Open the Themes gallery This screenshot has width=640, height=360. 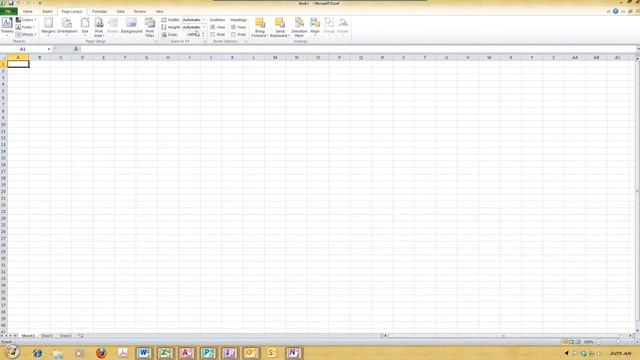click(7, 27)
